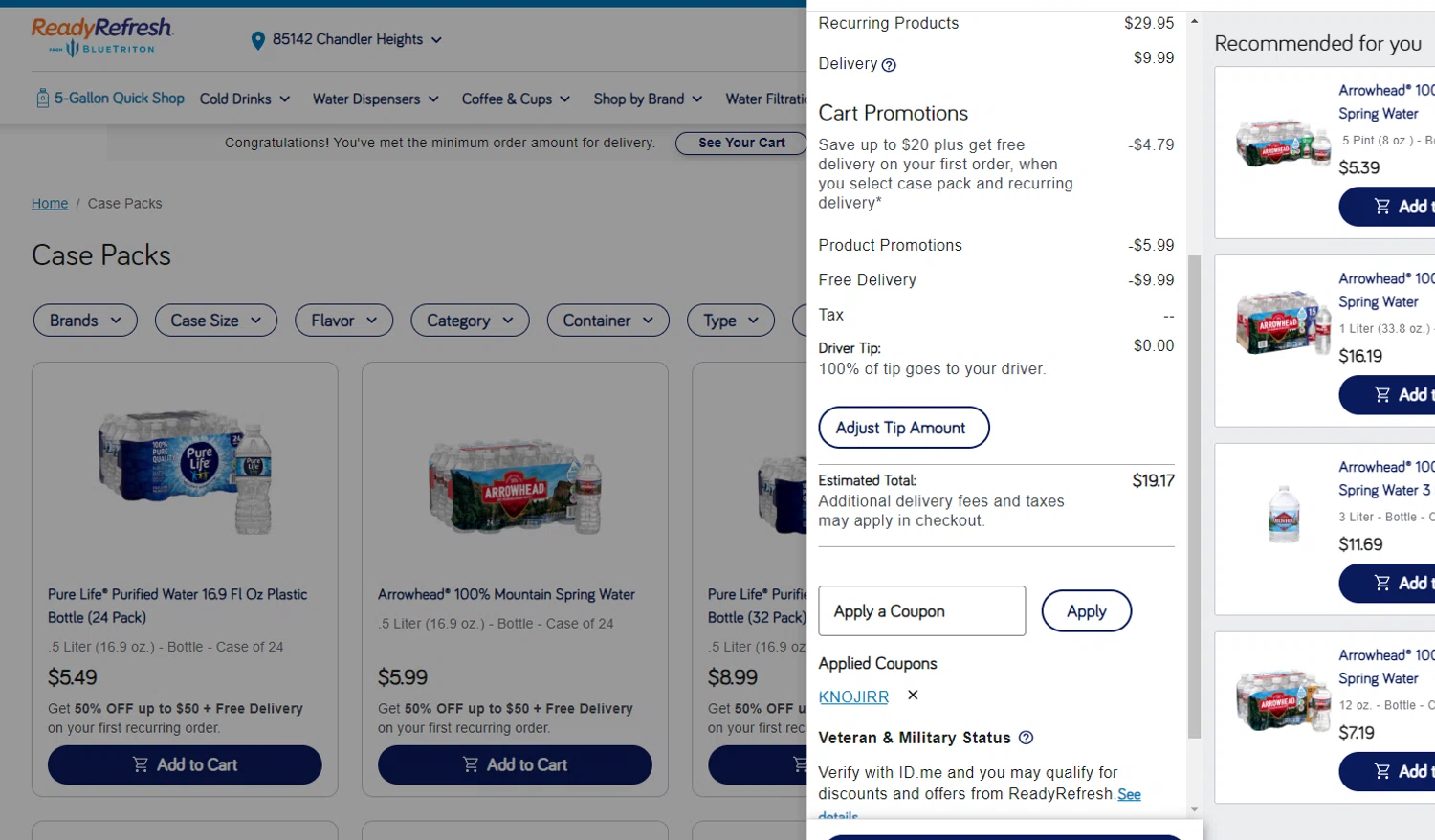The image size is (1435, 840).
Task: Click the 5-Gallon jug icon
Action: coord(42,99)
